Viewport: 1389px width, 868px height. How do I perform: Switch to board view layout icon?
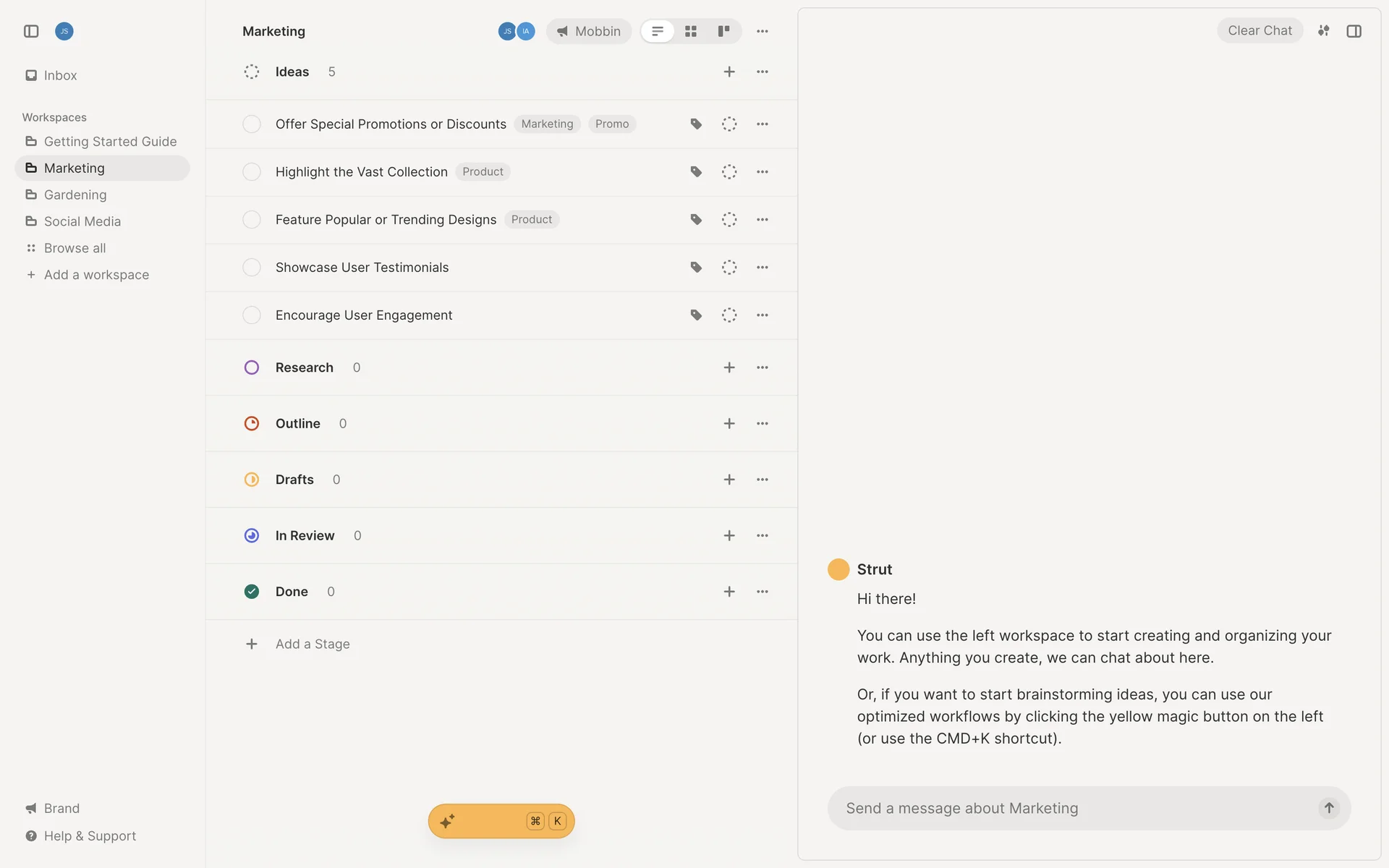[x=723, y=31]
